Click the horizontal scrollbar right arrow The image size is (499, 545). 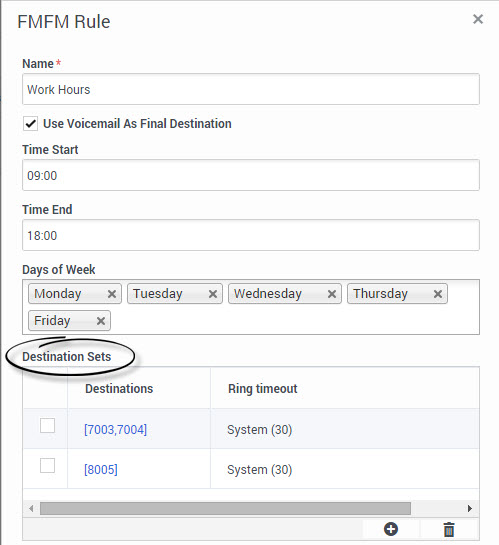(470, 509)
